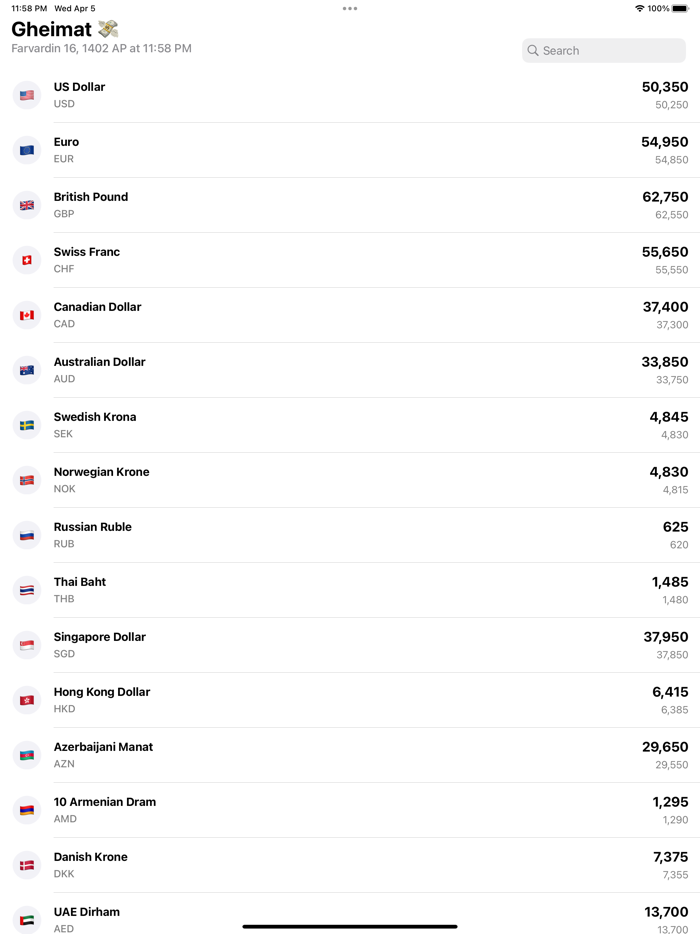This screenshot has height=934, width=700.
Task: Click the Australian Dollar flag icon
Action: [x=27, y=370]
